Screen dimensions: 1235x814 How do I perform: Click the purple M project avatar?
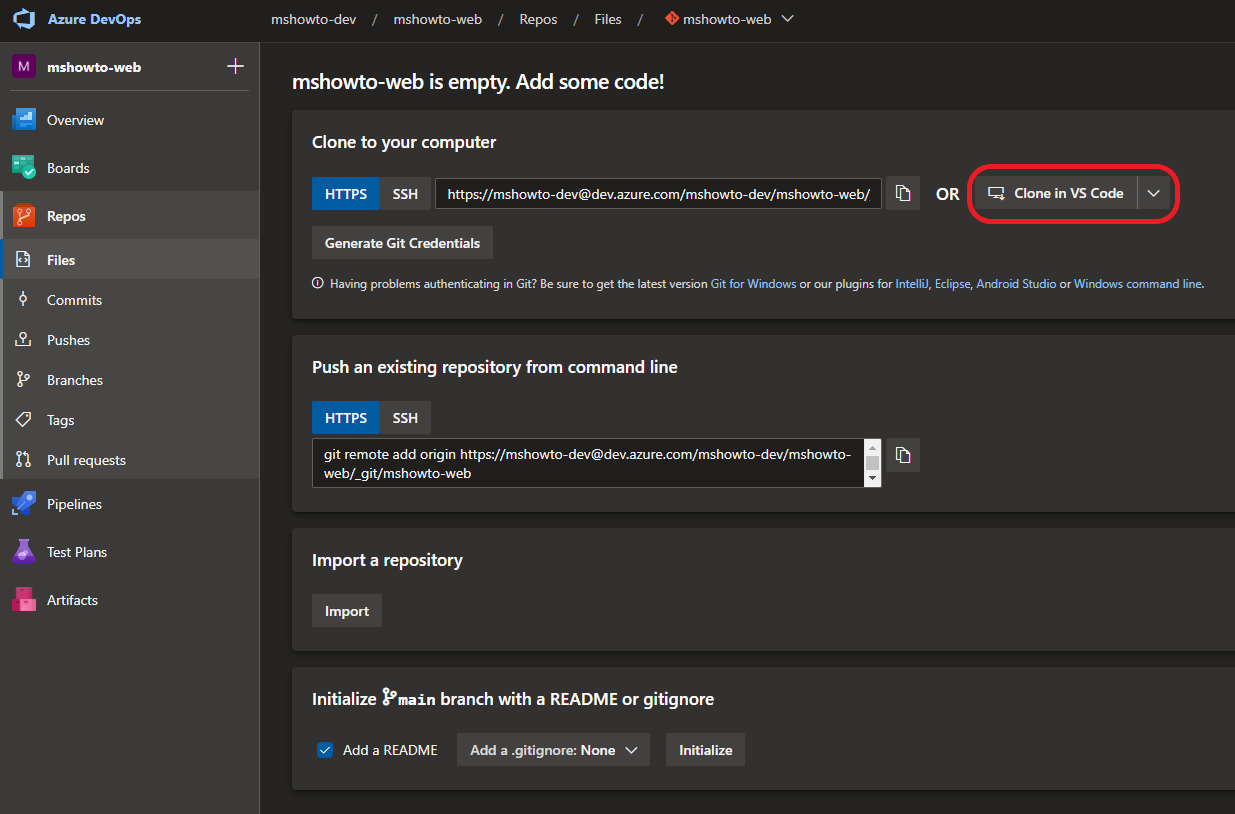(x=24, y=67)
